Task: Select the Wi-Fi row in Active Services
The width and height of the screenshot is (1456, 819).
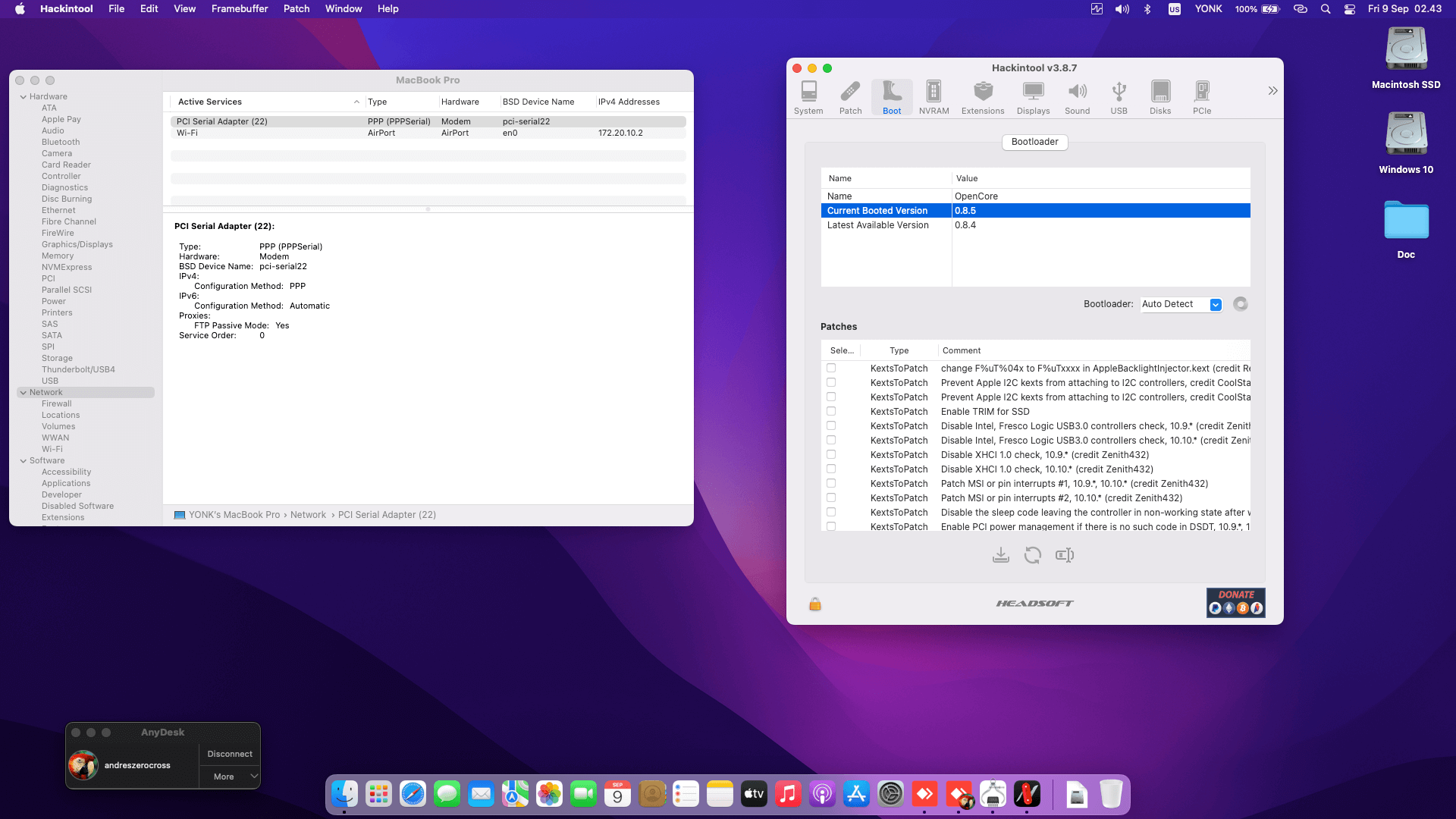Action: pyautogui.click(x=428, y=133)
